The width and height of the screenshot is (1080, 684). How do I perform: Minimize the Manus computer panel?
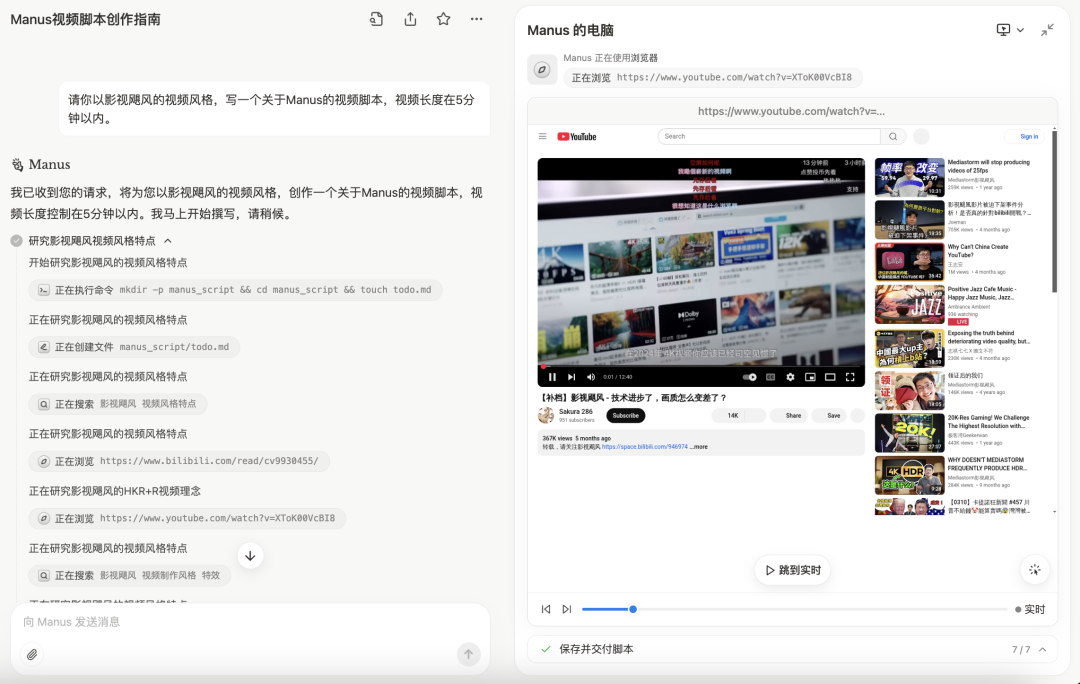coord(1047,30)
